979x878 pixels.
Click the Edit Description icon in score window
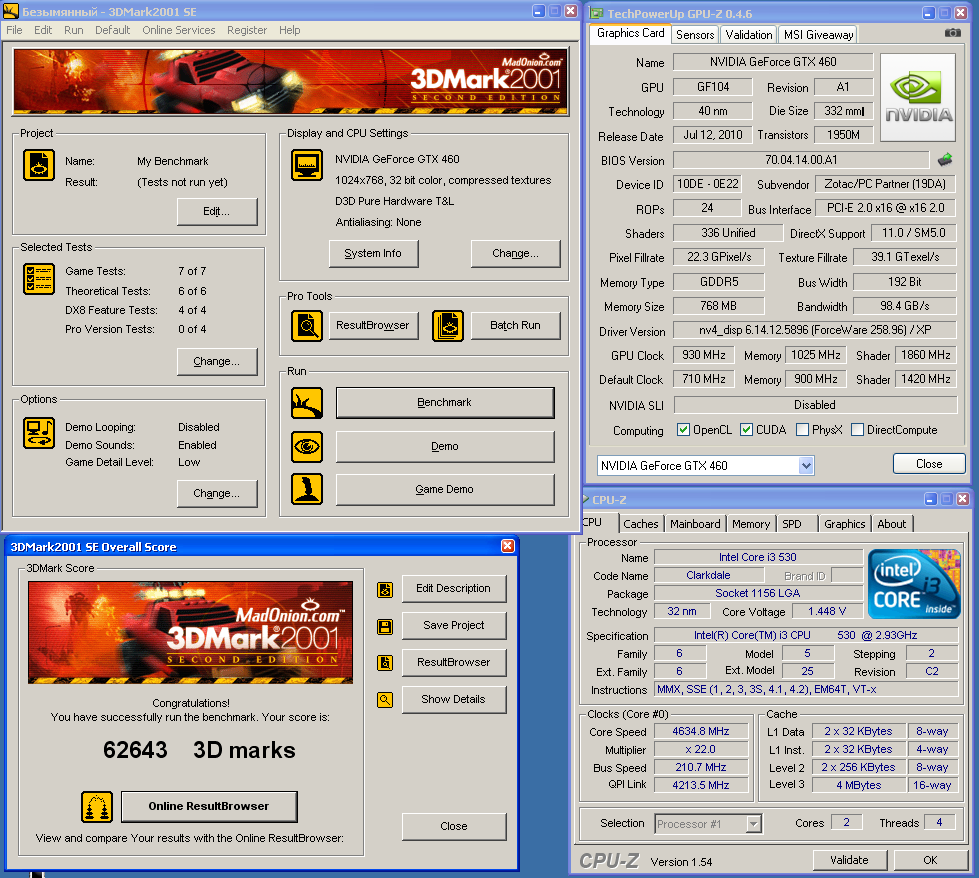tap(385, 589)
